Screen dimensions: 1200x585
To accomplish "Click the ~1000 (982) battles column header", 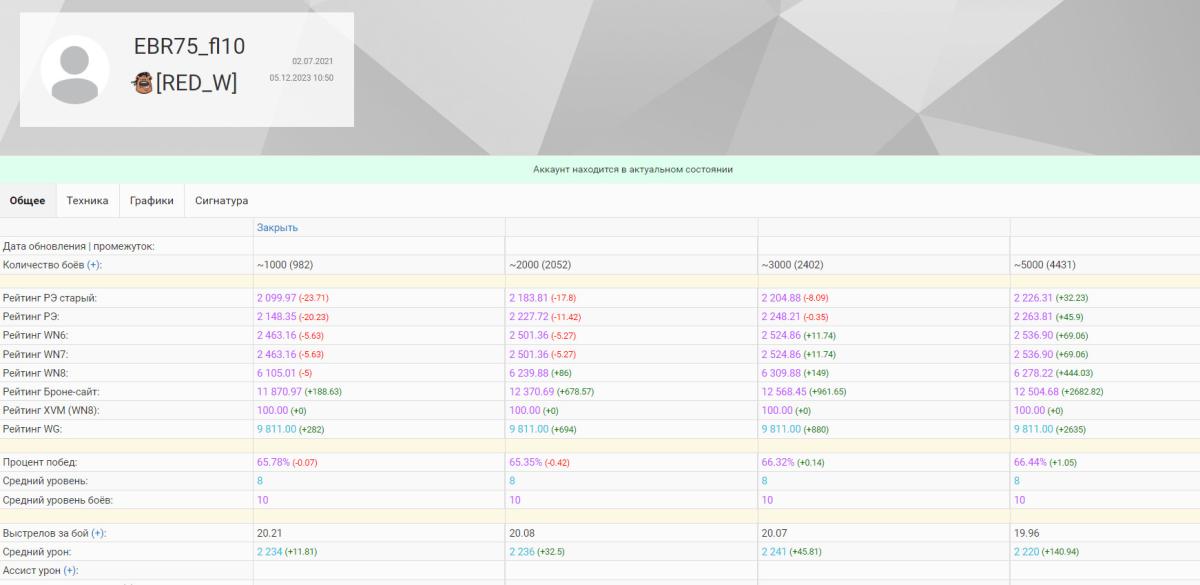I will [x=289, y=265].
